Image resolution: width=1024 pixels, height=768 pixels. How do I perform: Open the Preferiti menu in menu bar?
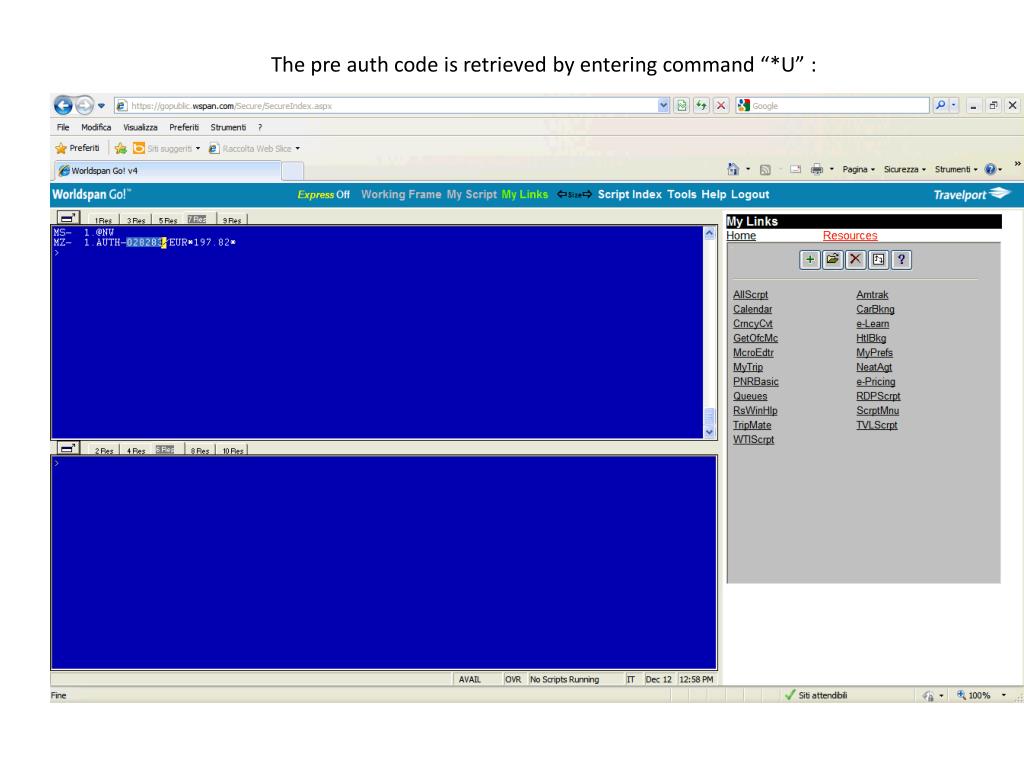point(184,127)
